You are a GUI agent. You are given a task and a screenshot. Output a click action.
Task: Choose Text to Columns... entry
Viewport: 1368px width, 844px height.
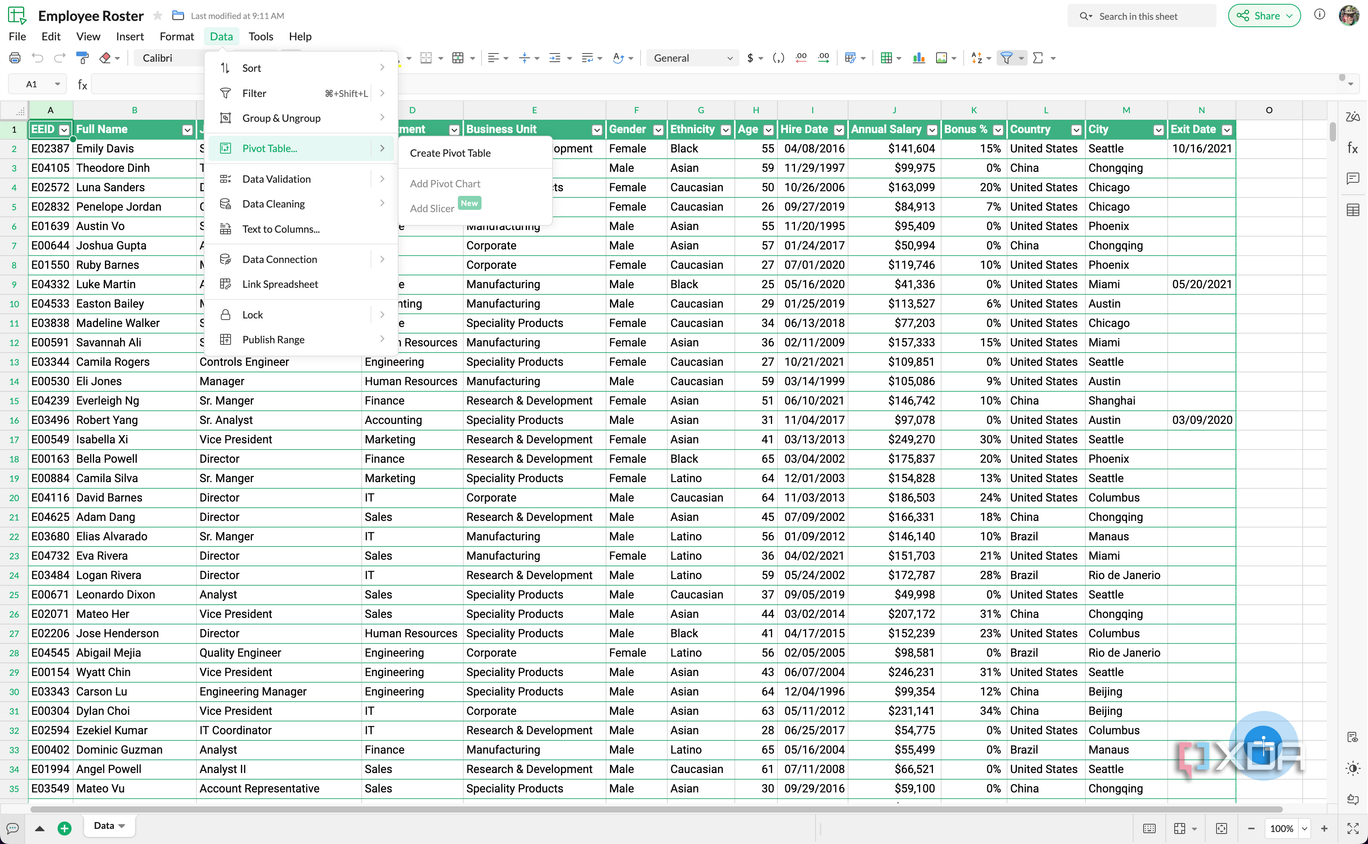[301, 229]
